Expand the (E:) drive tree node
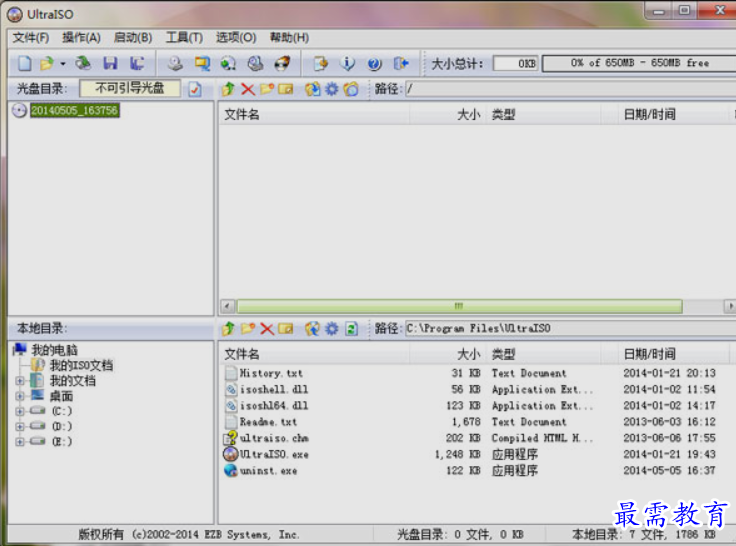Screen dimensions: 736x546 tap(20, 441)
